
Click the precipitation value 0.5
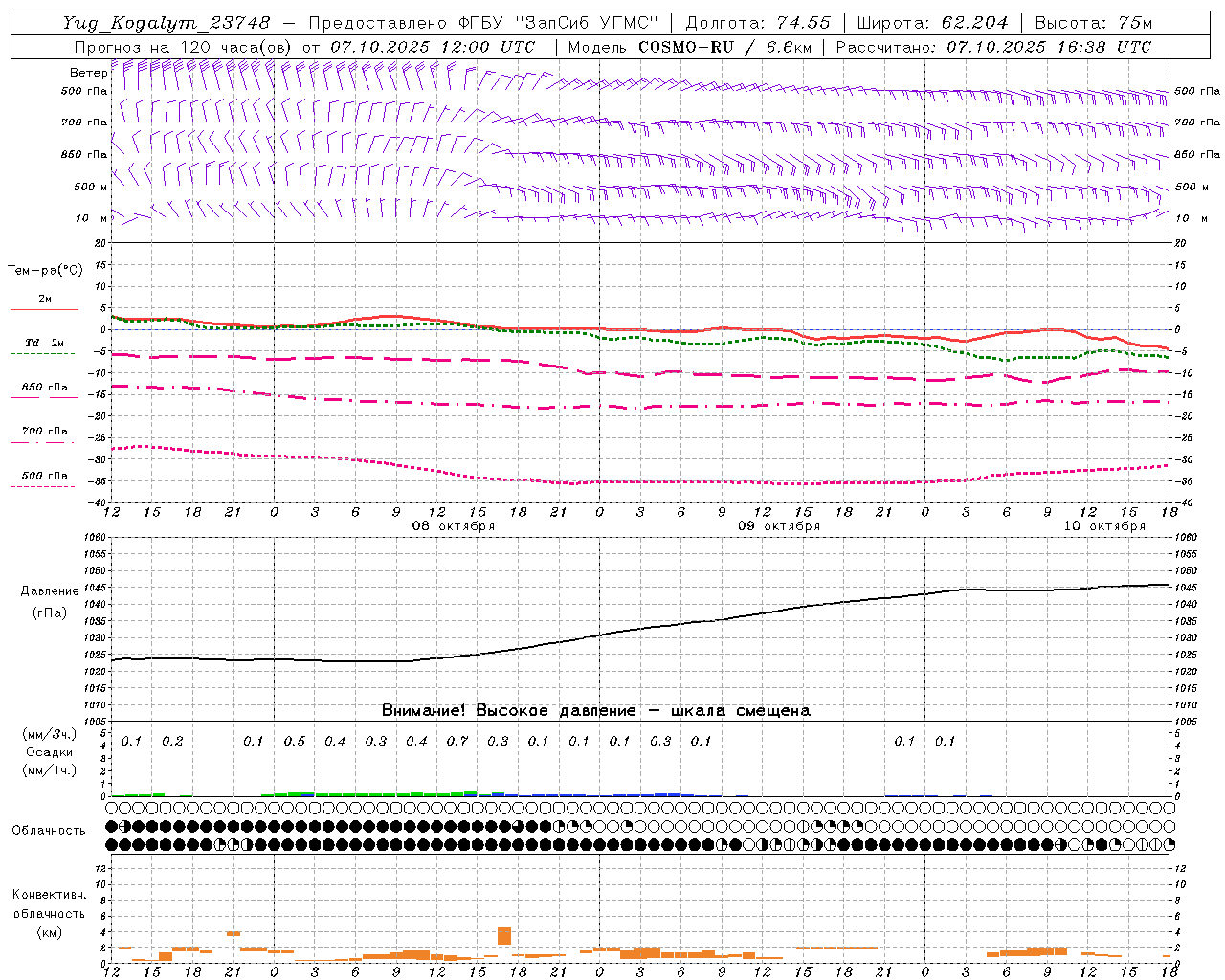click(295, 742)
